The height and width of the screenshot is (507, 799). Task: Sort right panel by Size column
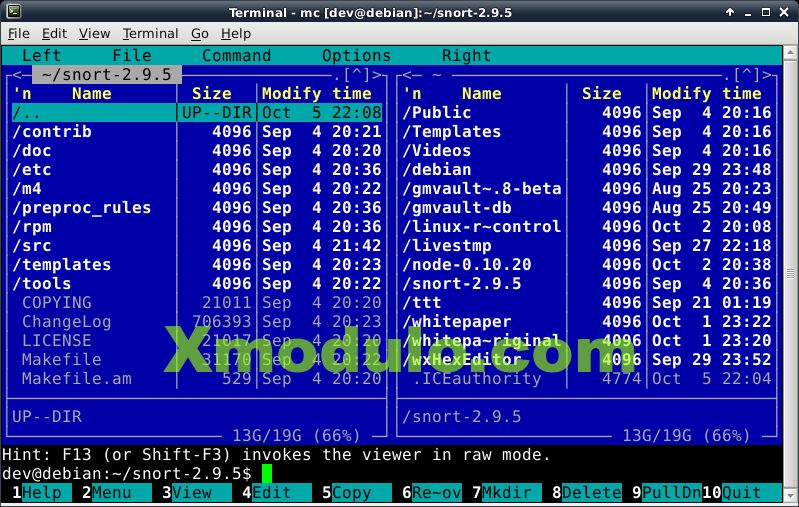pyautogui.click(x=601, y=93)
